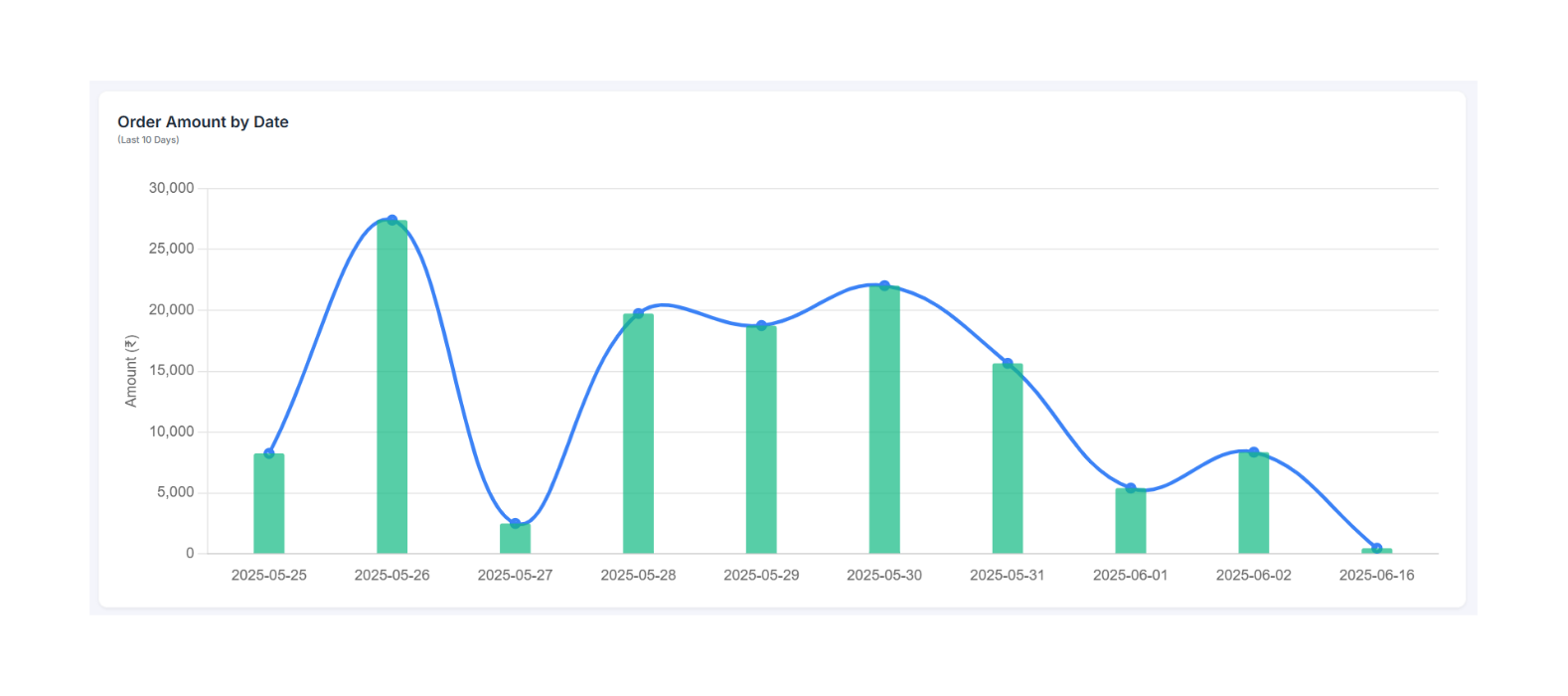Viewport: 1568px width, 696px height.
Task: Select the line data point for 2025-06-16
Action: coord(1376,548)
